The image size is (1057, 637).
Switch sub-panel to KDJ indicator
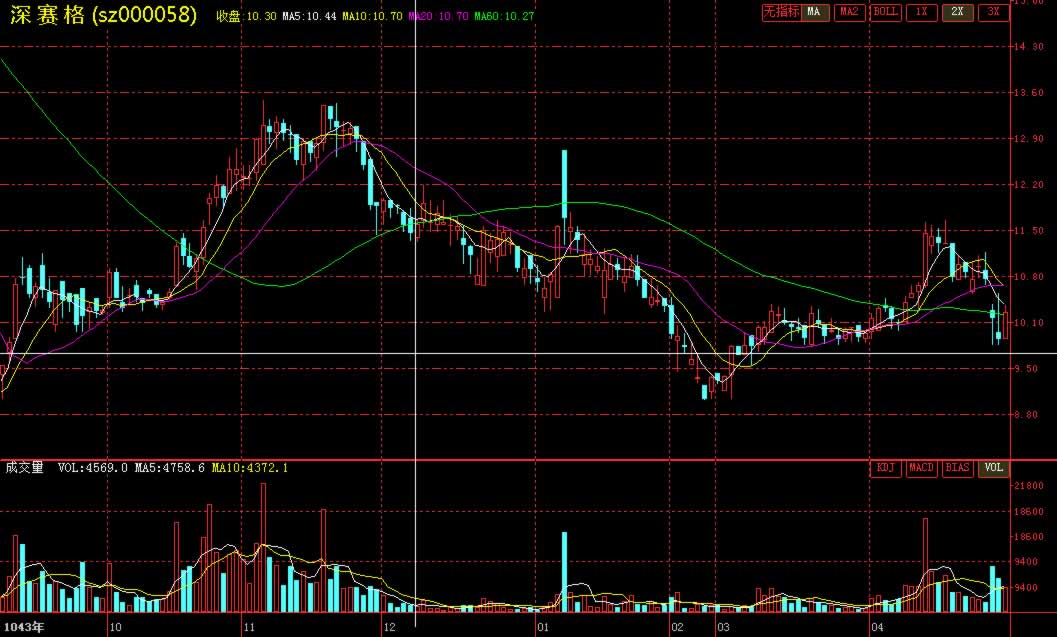pyautogui.click(x=886, y=468)
